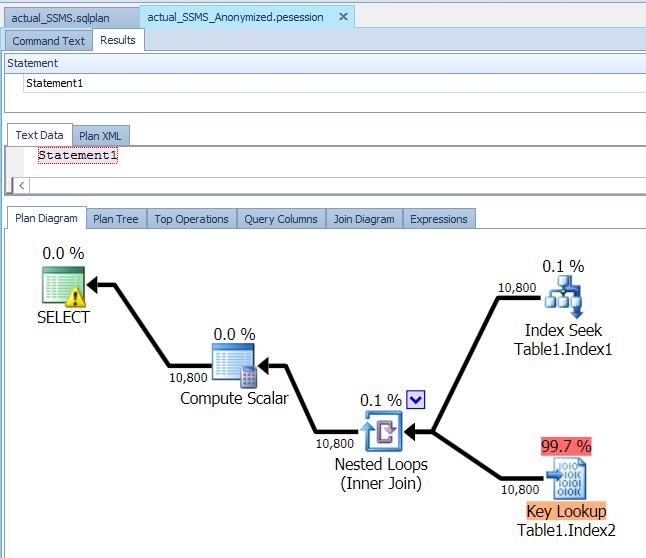Expand the Nested Loops dropdown arrow
Image resolution: width=646 pixels, height=558 pixels.
click(417, 400)
